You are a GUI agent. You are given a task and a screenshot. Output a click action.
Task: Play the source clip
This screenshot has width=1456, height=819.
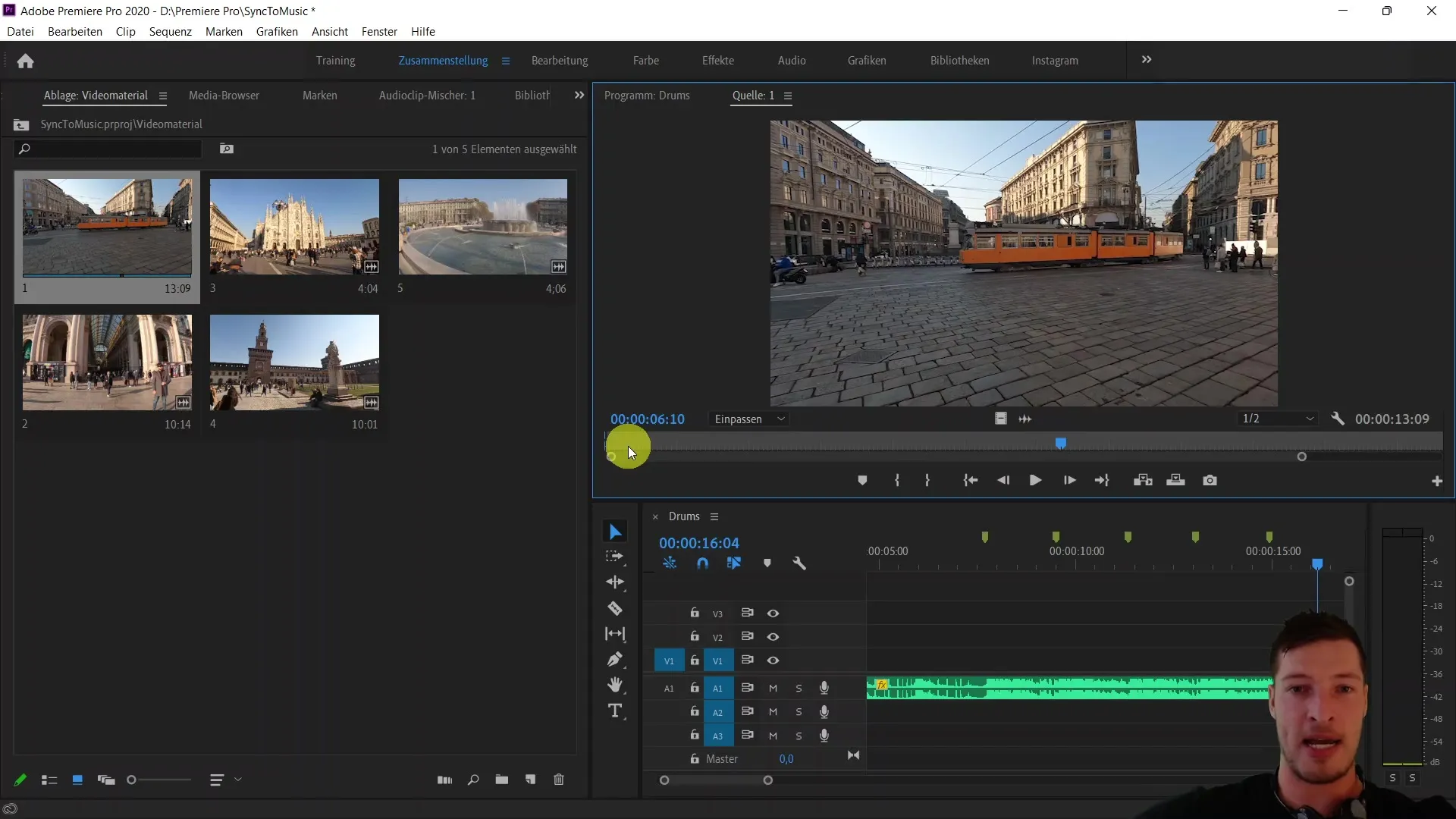pos(1035,480)
